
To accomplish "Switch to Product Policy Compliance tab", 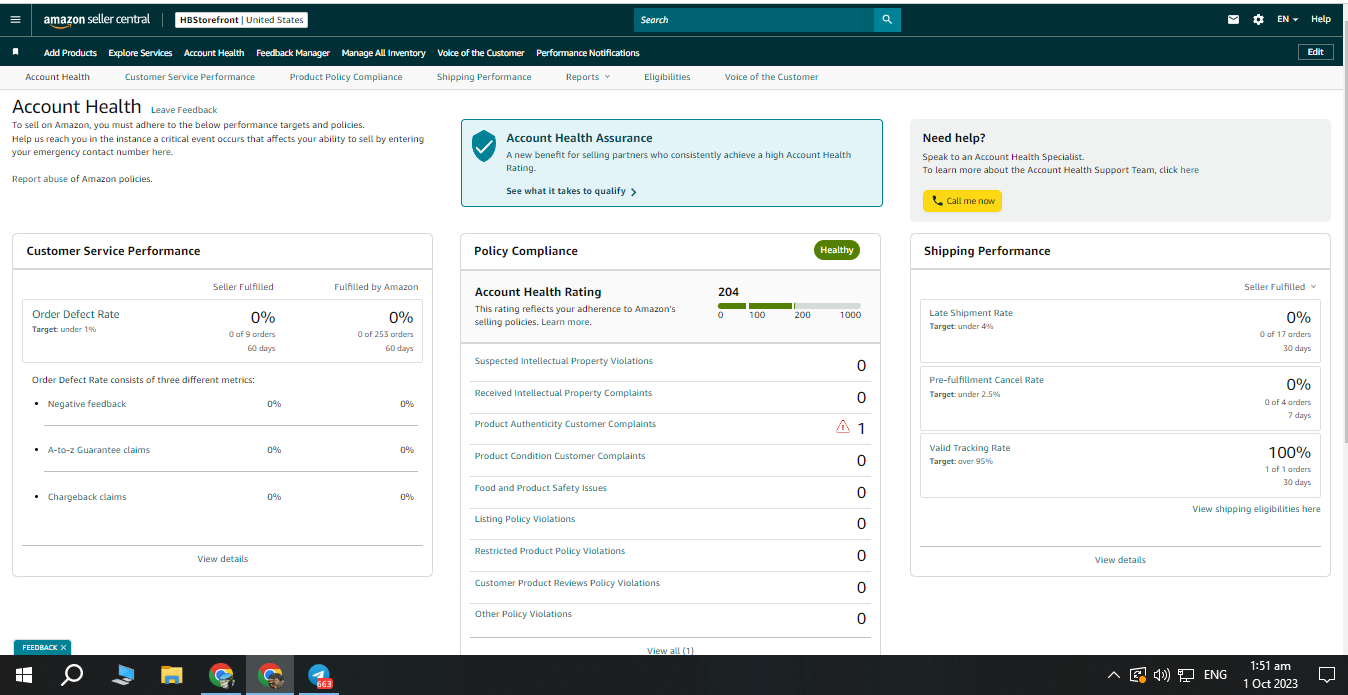I will [x=346, y=77].
